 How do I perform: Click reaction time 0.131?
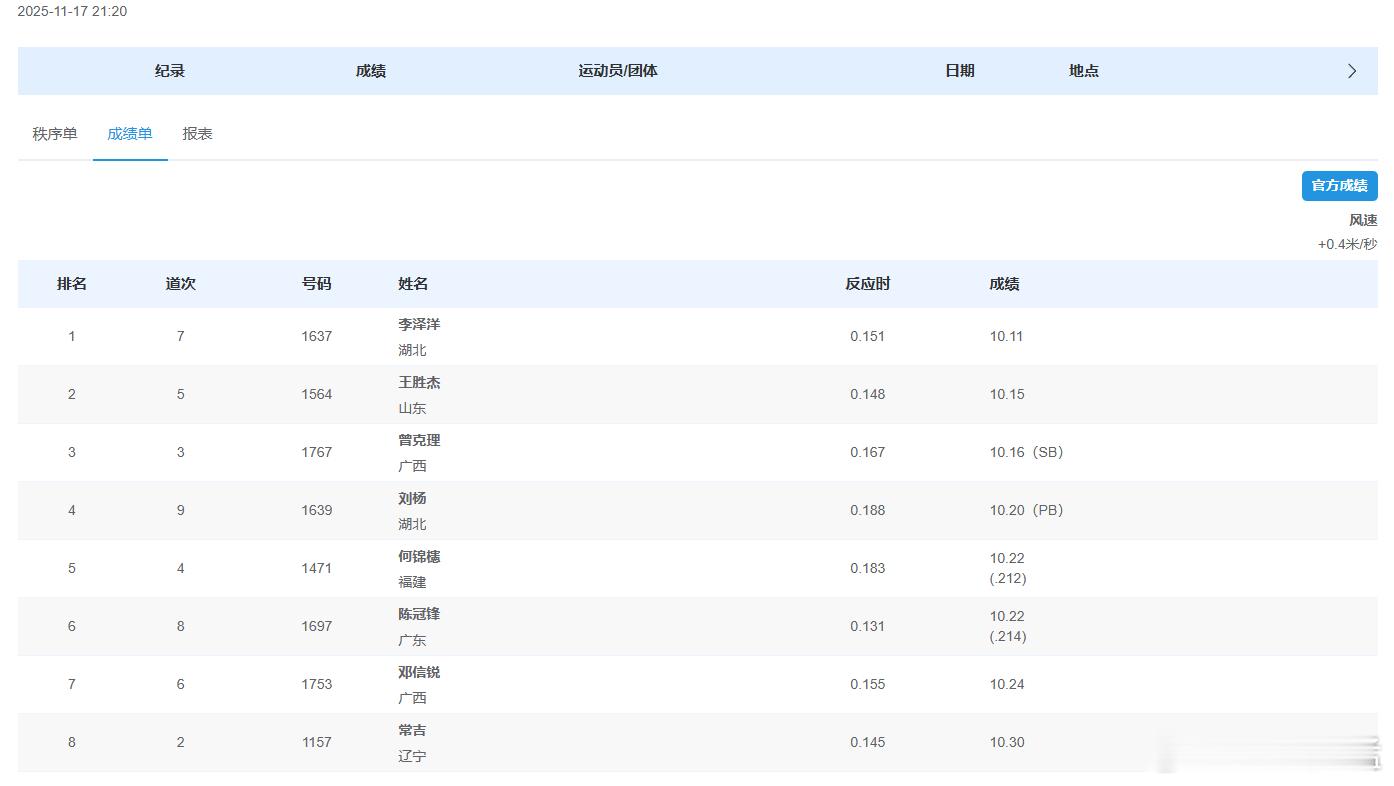tap(868, 626)
